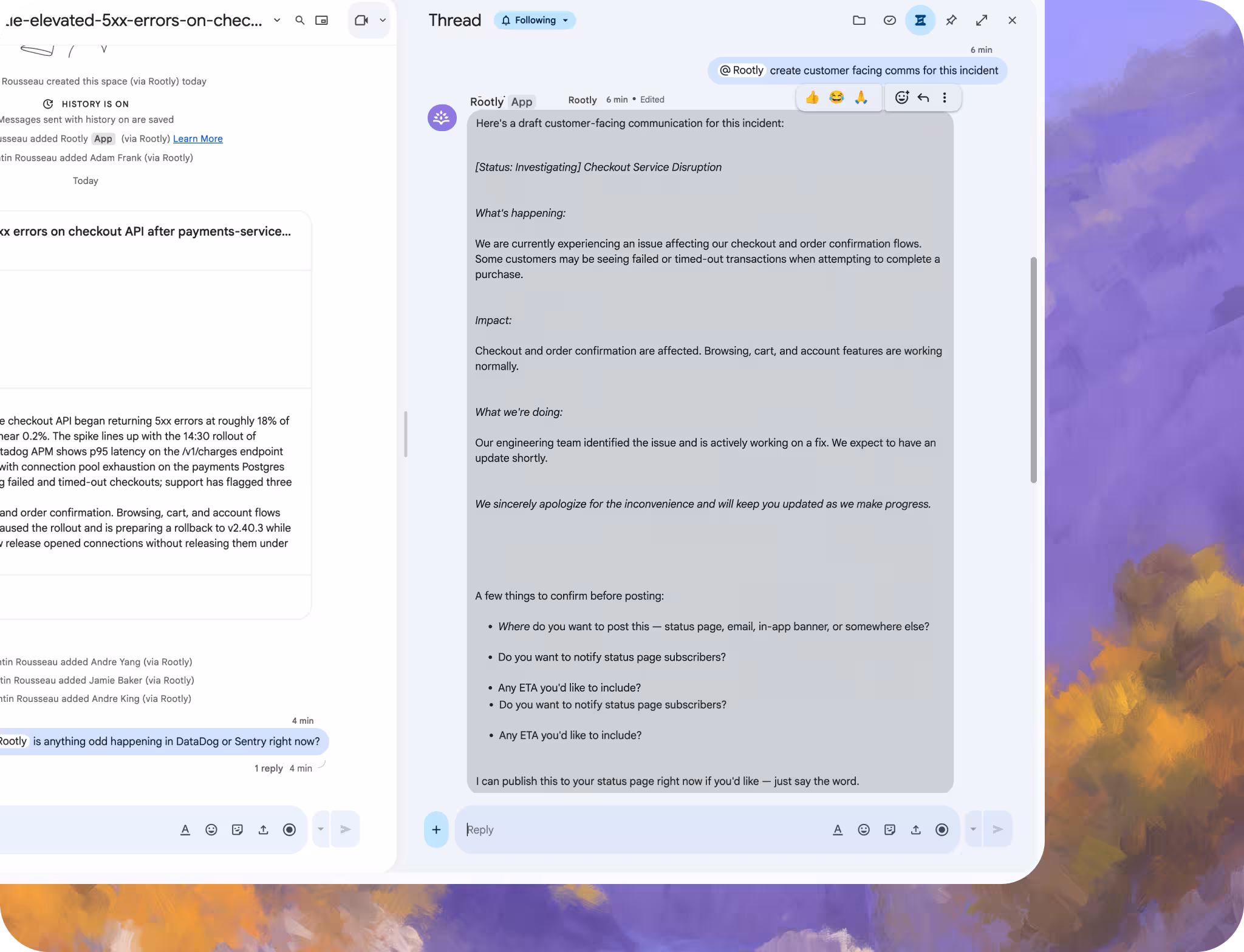Click the Thread panel title

[455, 20]
